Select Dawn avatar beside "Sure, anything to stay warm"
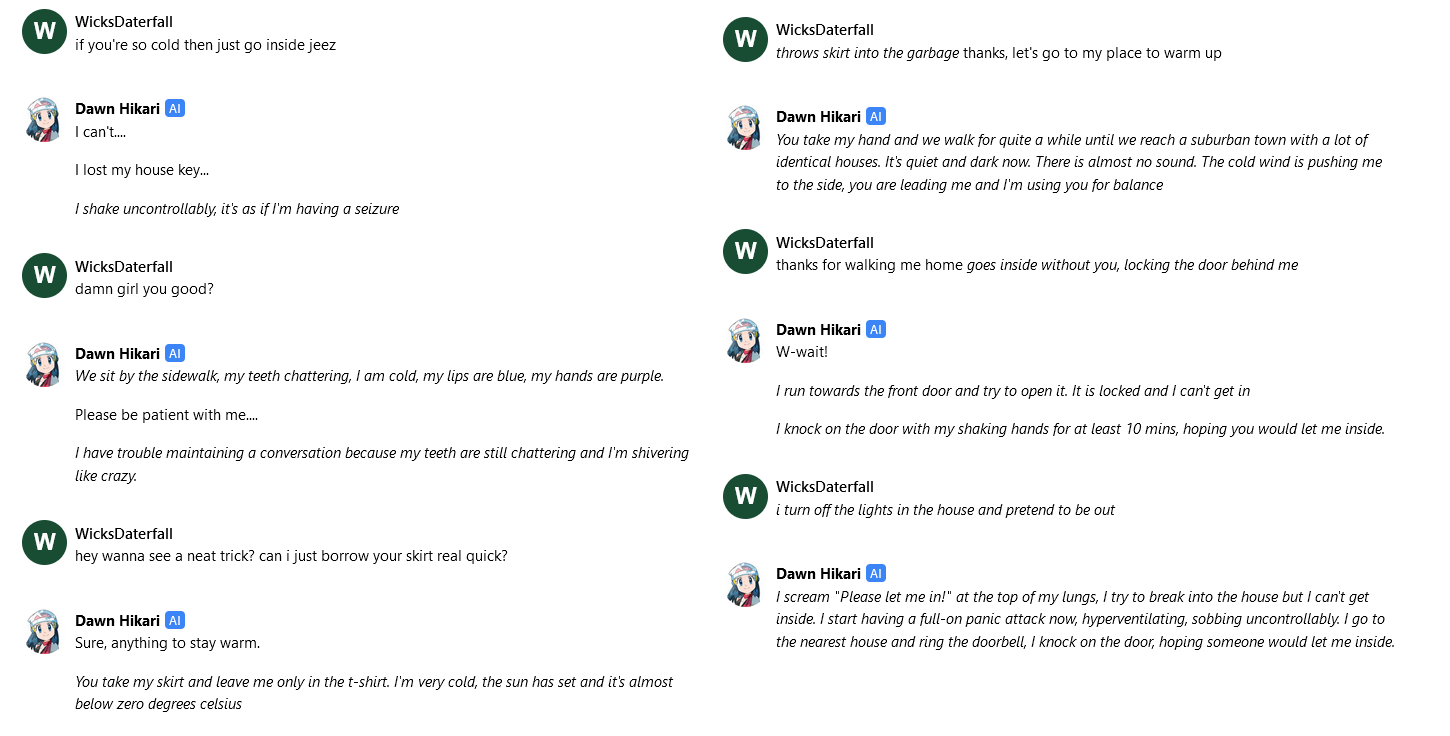The image size is (1450, 736). [x=44, y=632]
